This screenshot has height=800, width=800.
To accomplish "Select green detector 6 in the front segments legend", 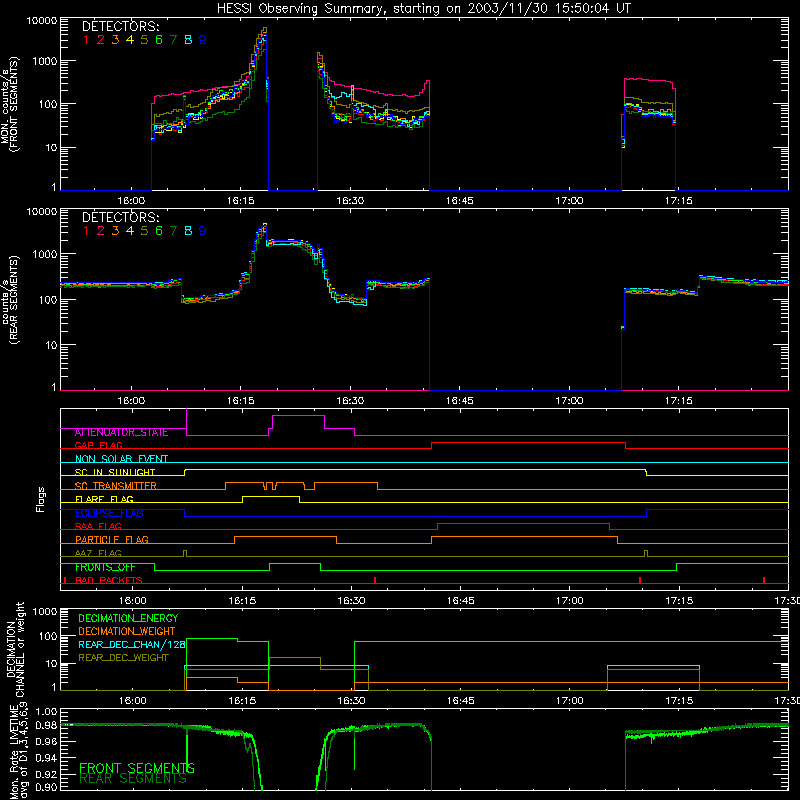I will (x=159, y=39).
